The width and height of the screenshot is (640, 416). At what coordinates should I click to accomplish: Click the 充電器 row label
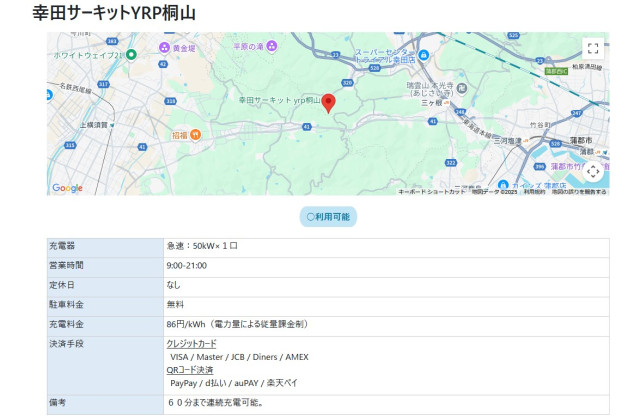coord(62,246)
